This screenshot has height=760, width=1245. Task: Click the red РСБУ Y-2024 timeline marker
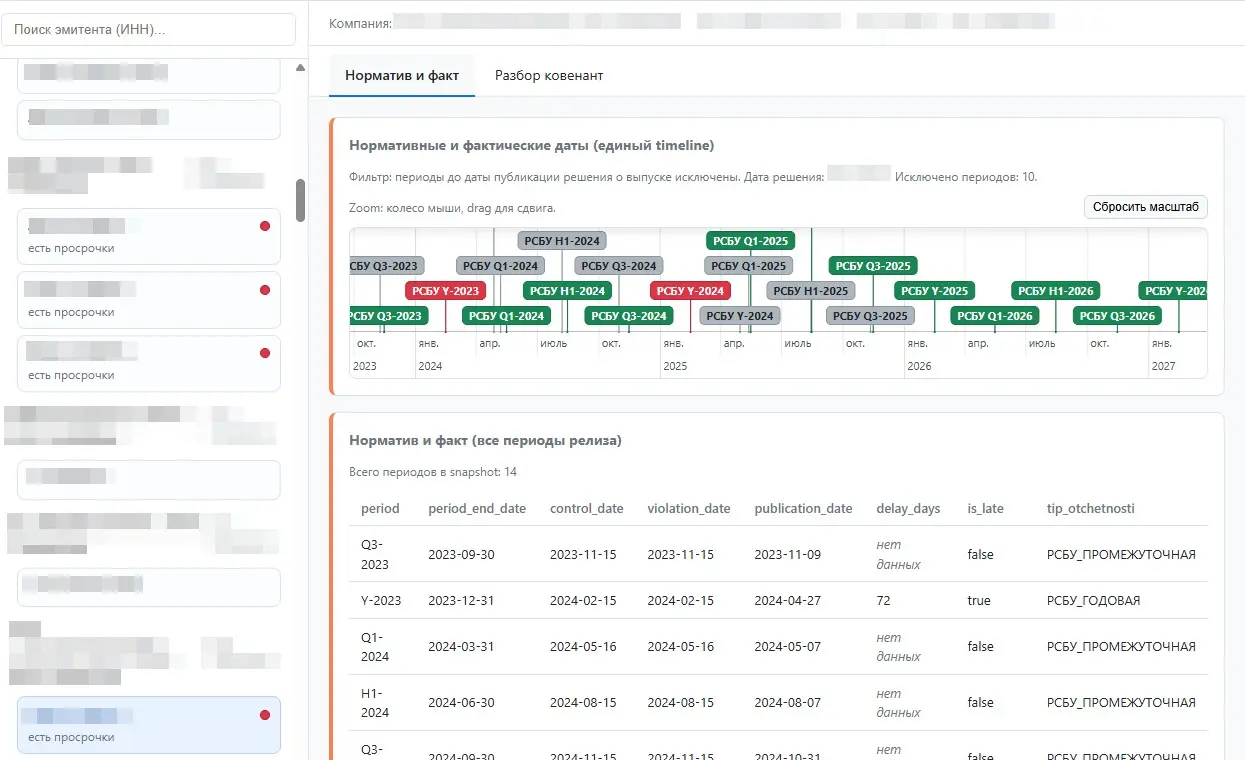(x=690, y=291)
